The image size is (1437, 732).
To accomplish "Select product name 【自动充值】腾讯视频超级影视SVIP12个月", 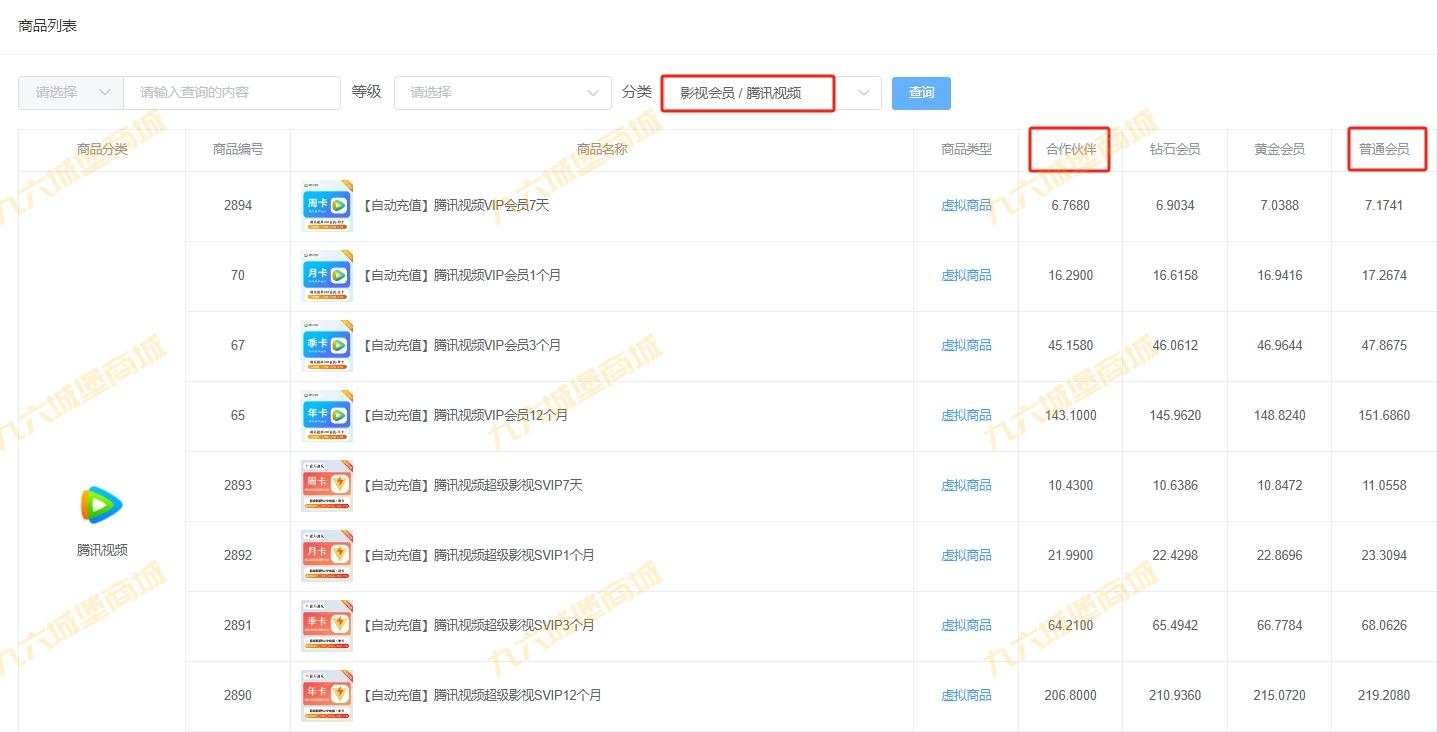I will coord(481,695).
